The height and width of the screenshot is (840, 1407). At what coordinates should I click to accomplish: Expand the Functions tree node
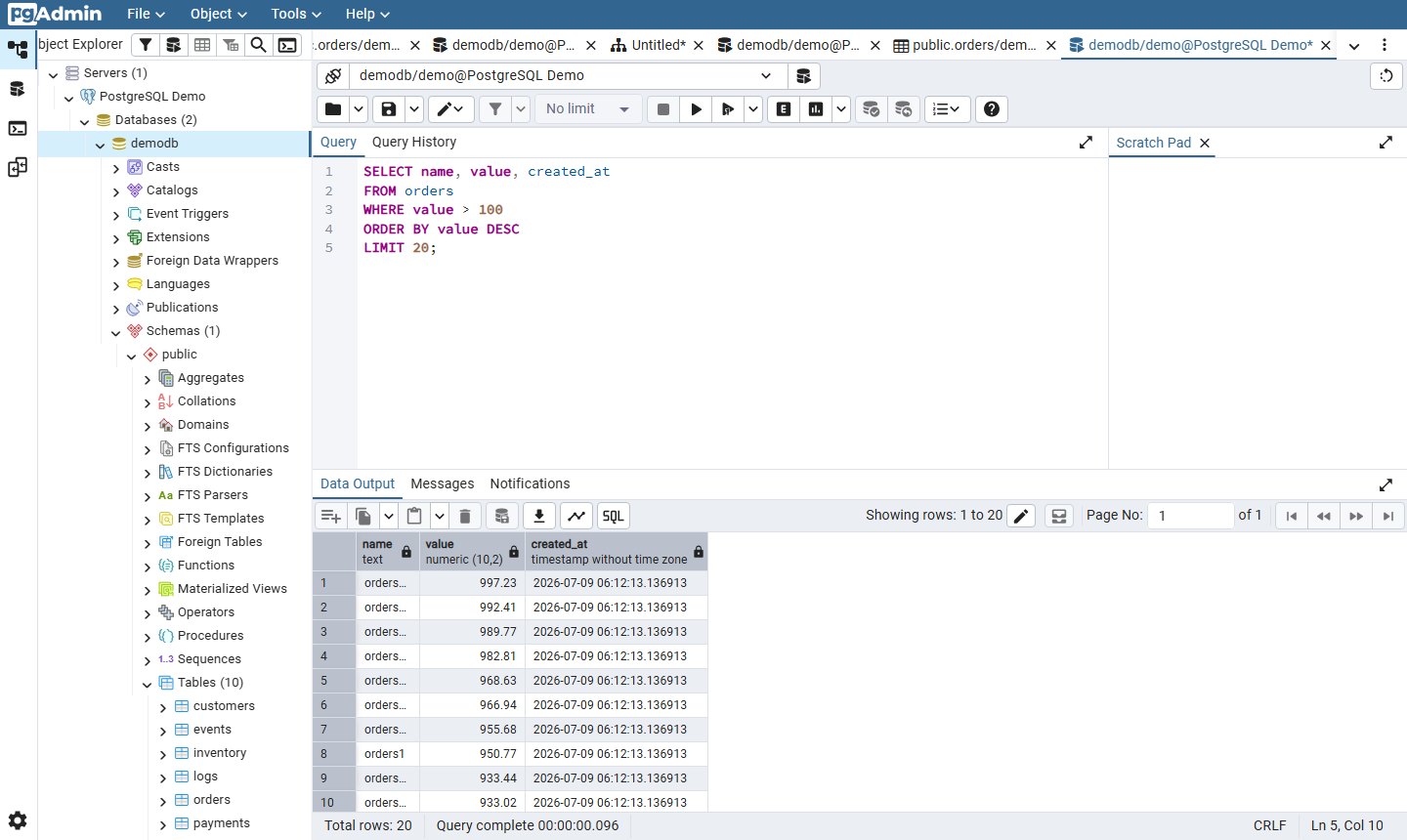coord(148,567)
